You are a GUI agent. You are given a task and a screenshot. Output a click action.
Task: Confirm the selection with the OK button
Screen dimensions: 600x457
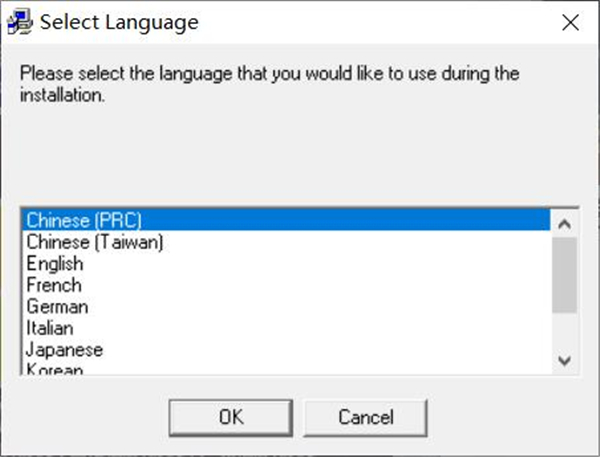pos(231,416)
